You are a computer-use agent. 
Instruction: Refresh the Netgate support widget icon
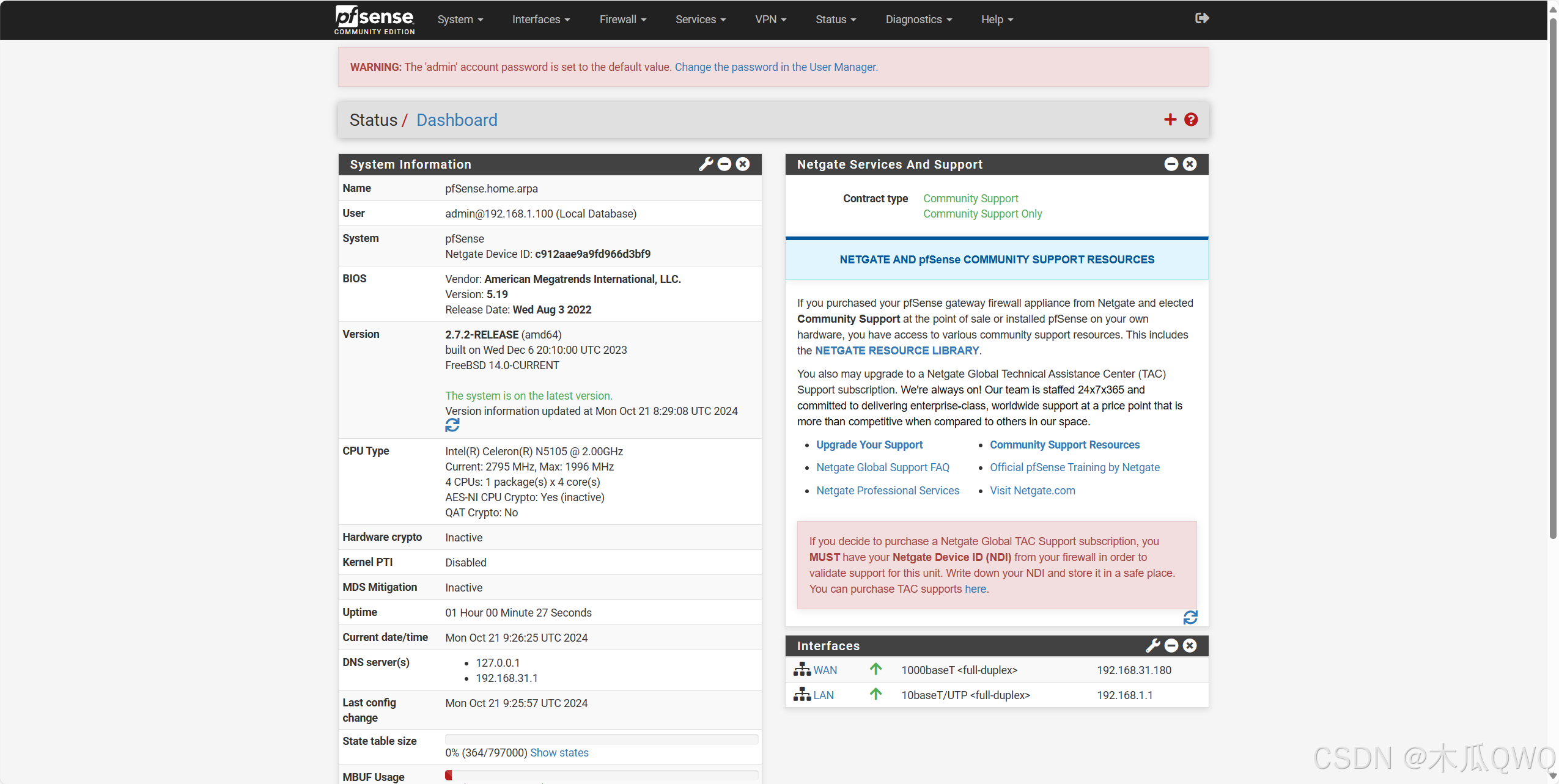1190,618
